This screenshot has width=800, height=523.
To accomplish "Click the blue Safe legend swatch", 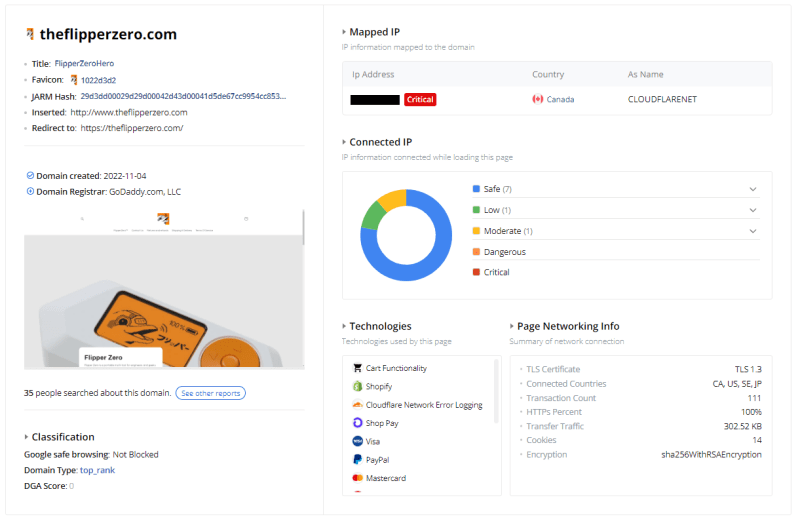I will pos(477,189).
